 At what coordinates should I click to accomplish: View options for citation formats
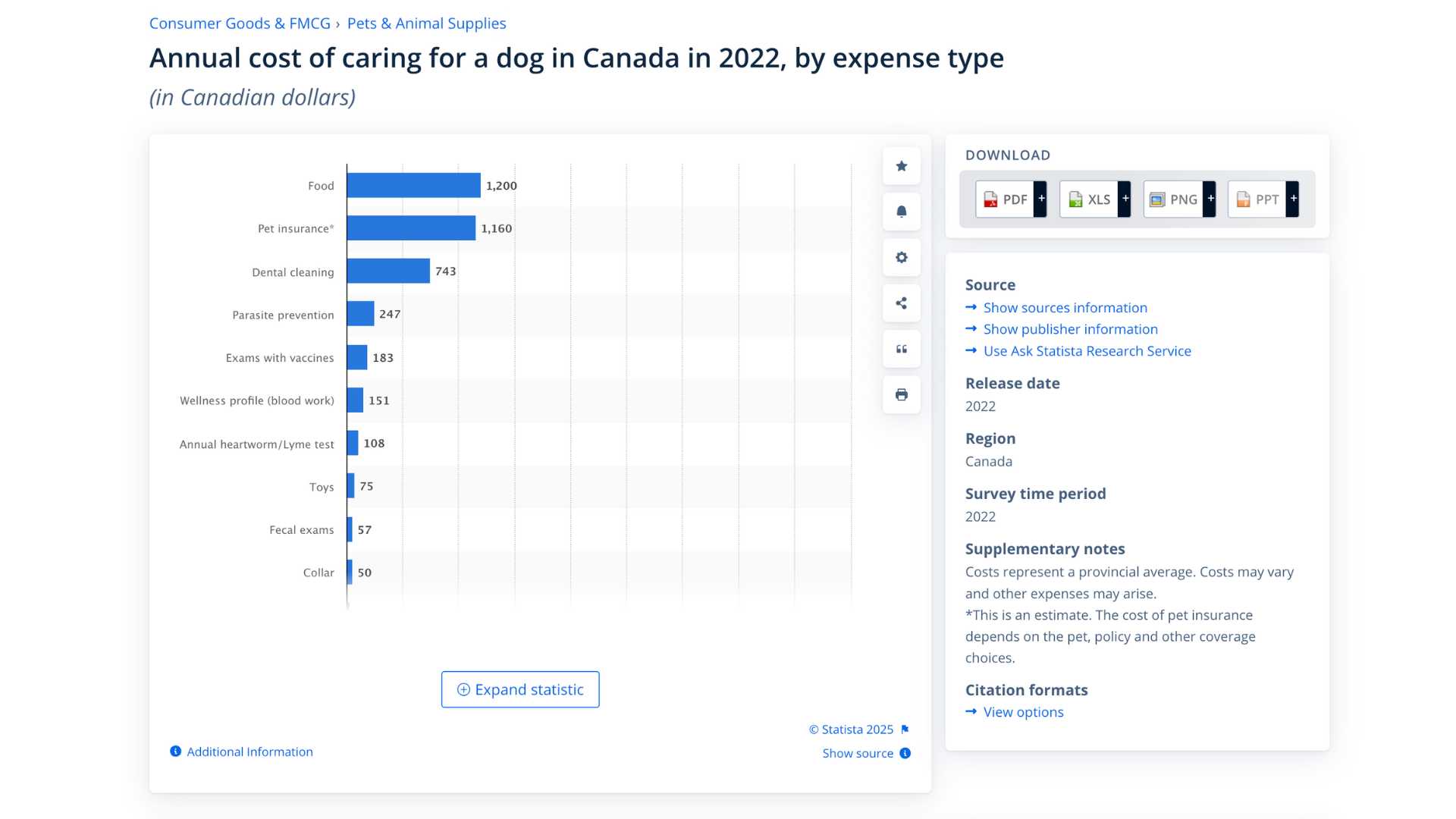click(x=1023, y=712)
